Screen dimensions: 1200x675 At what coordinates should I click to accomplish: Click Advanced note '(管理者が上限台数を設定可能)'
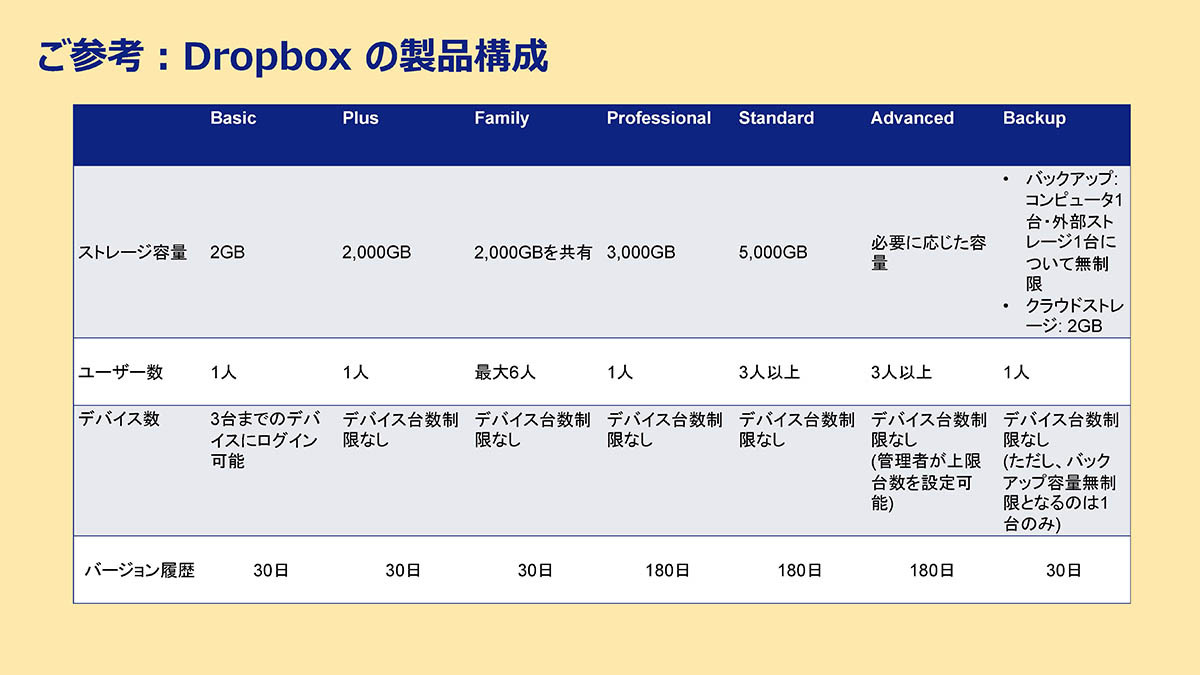pyautogui.click(x=928, y=482)
